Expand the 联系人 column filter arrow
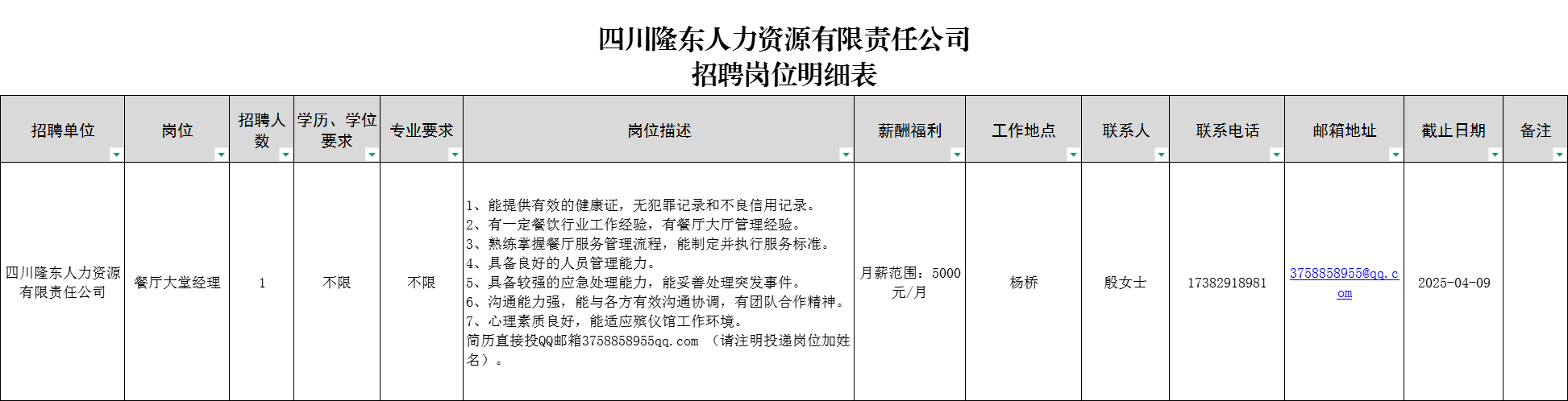 point(1161,155)
